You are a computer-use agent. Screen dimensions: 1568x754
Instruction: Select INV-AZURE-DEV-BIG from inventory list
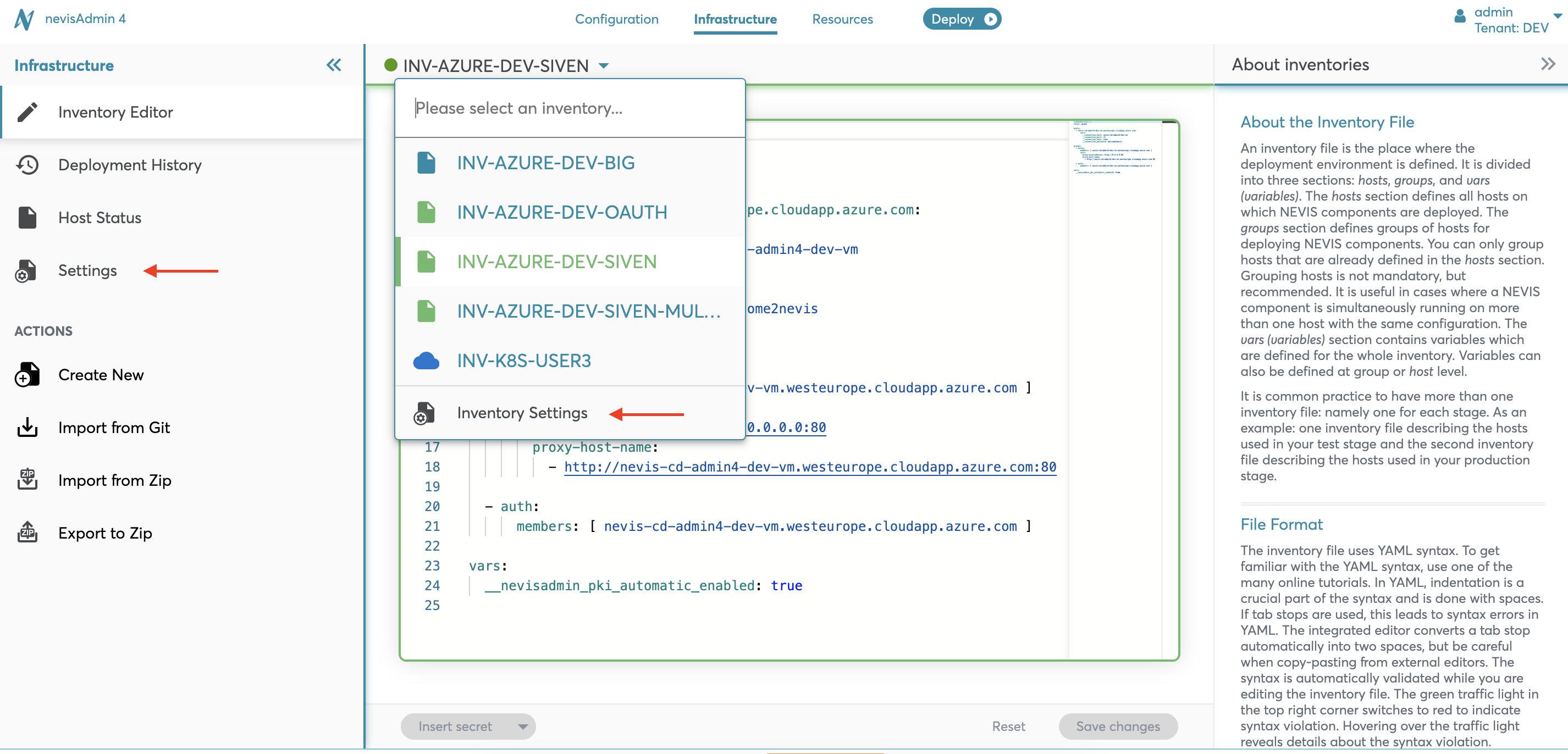click(x=570, y=163)
